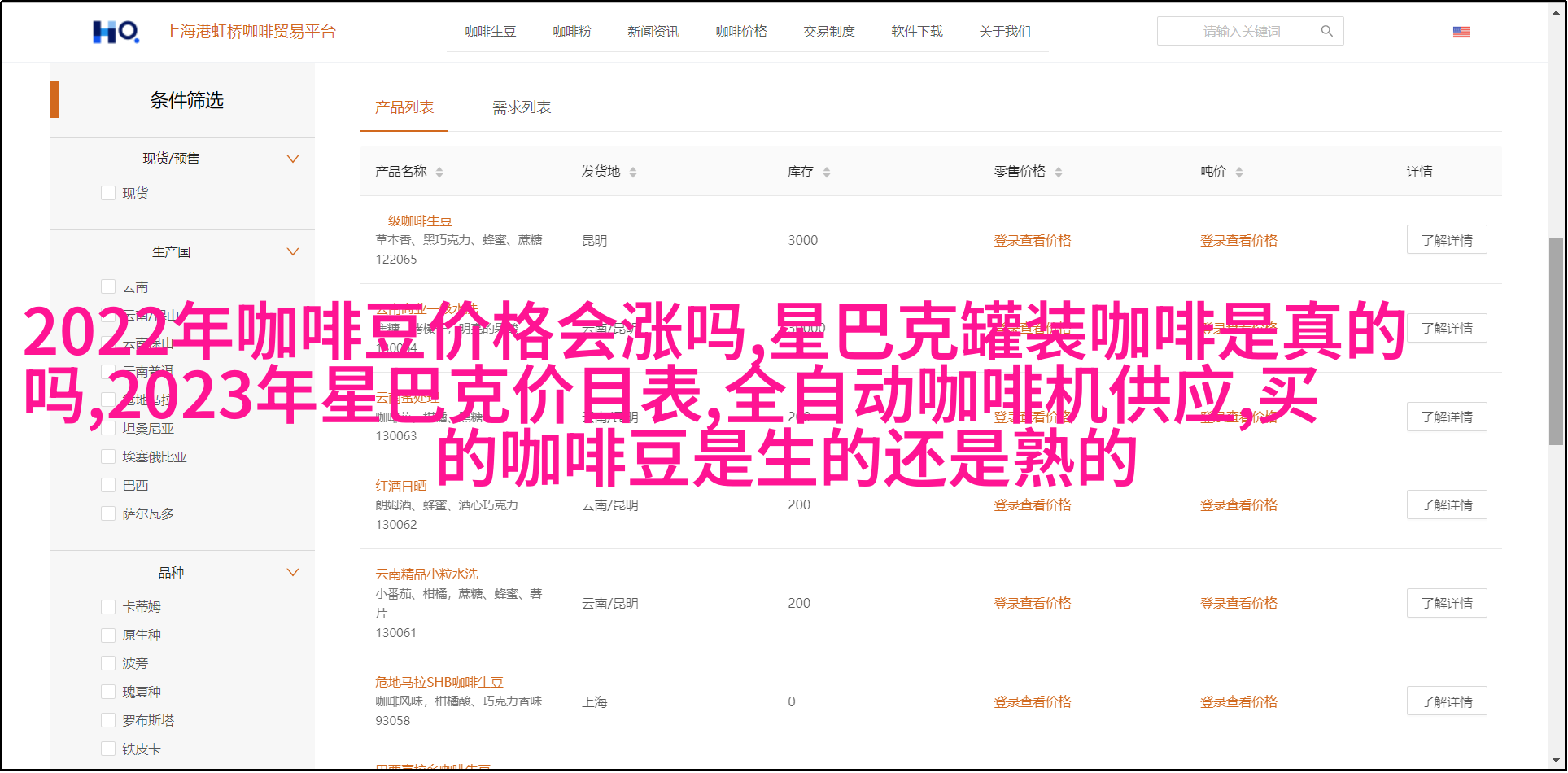The width and height of the screenshot is (1568, 773).
Task: Open details for 危地马拉SHB咖啡生豆 row
Action: [1447, 701]
